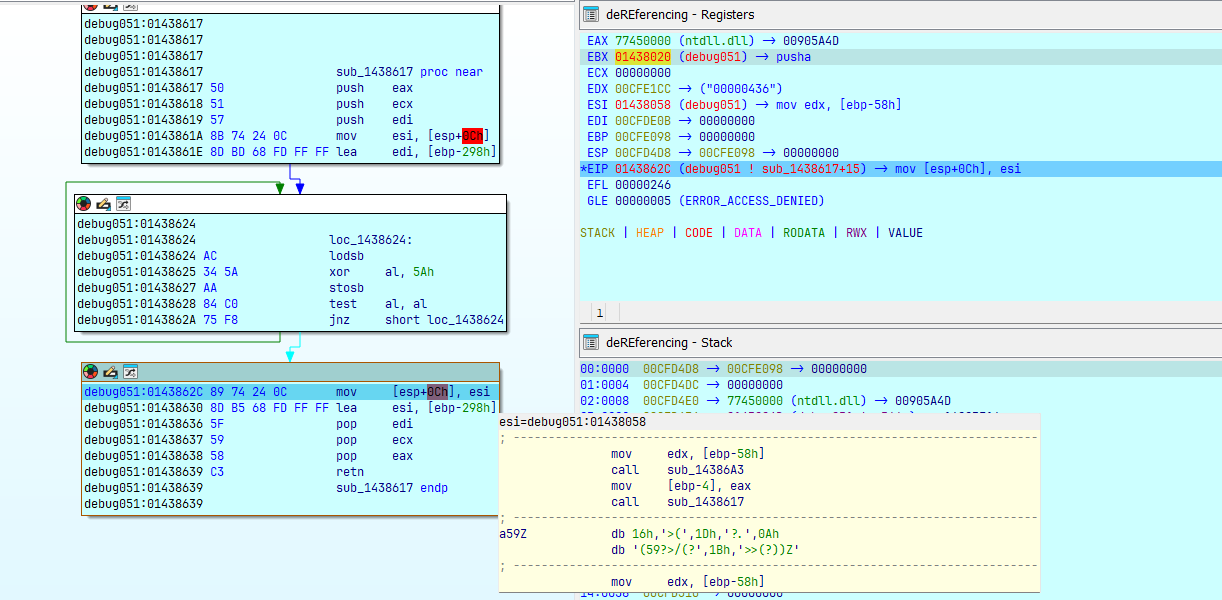Click the deREferencing Stack panel icon

(x=591, y=342)
